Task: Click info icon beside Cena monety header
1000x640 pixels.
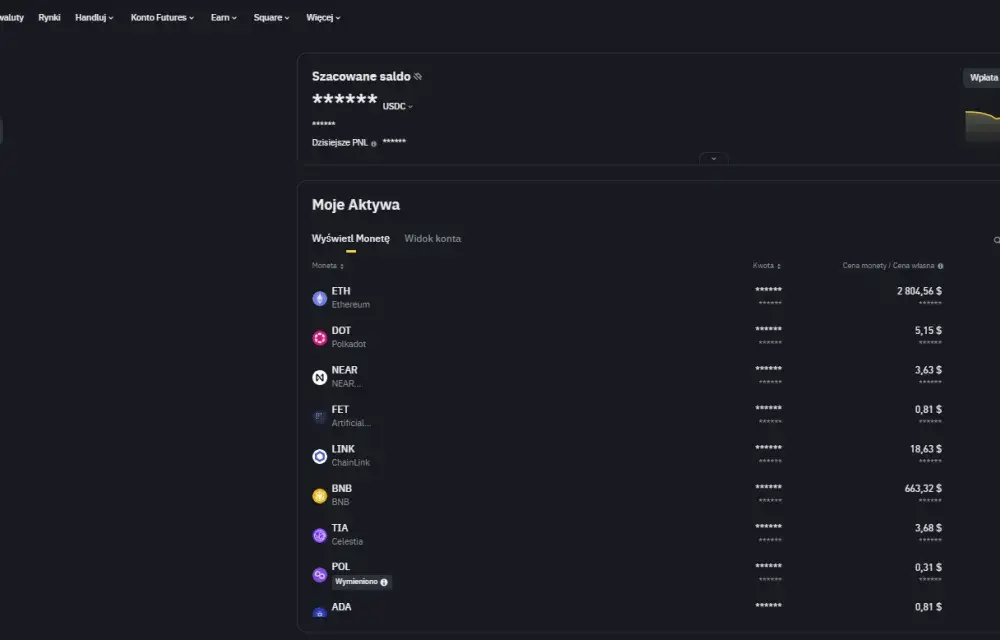Action: point(940,266)
